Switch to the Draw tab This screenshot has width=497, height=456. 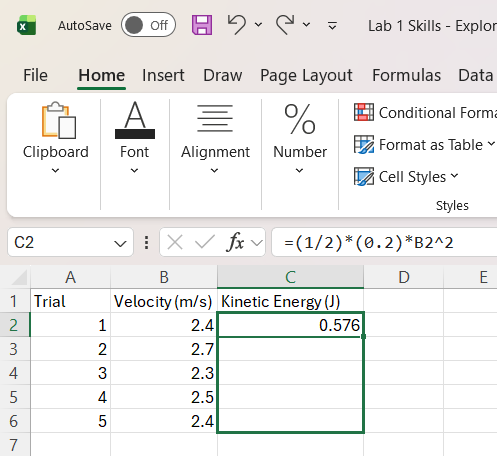coord(223,75)
